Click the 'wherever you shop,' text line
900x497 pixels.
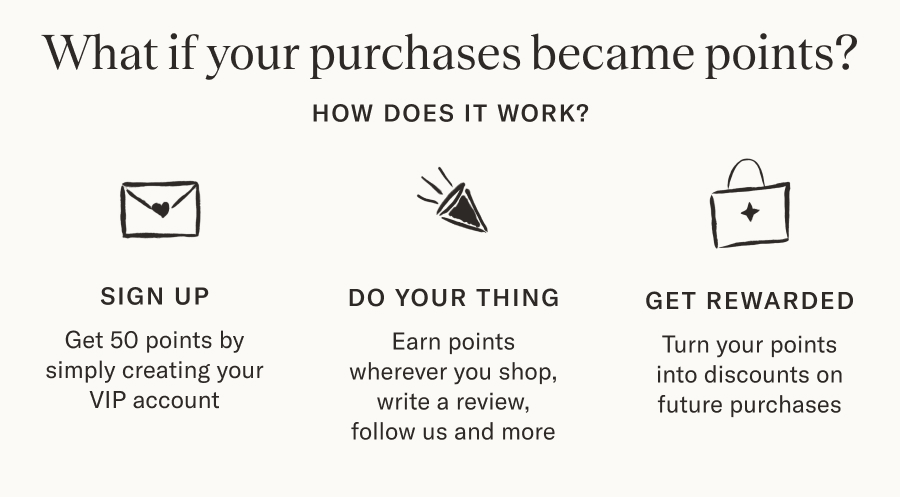[453, 372]
